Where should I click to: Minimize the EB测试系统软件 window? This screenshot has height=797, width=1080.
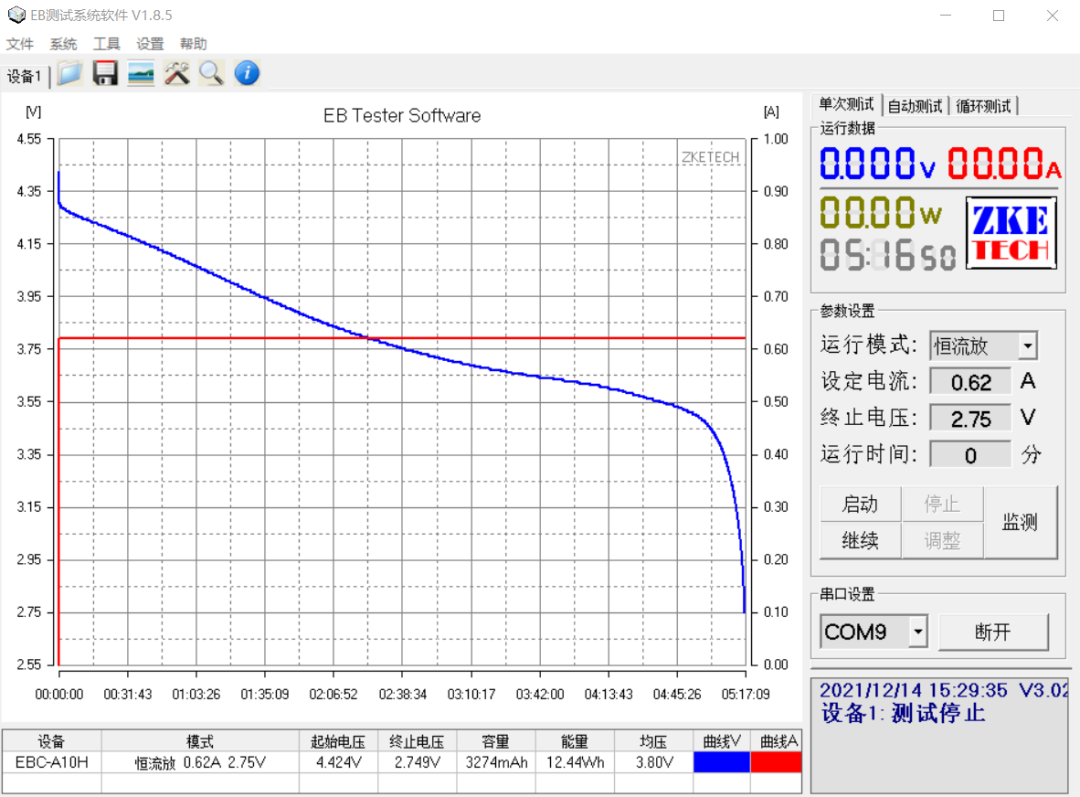(945, 15)
